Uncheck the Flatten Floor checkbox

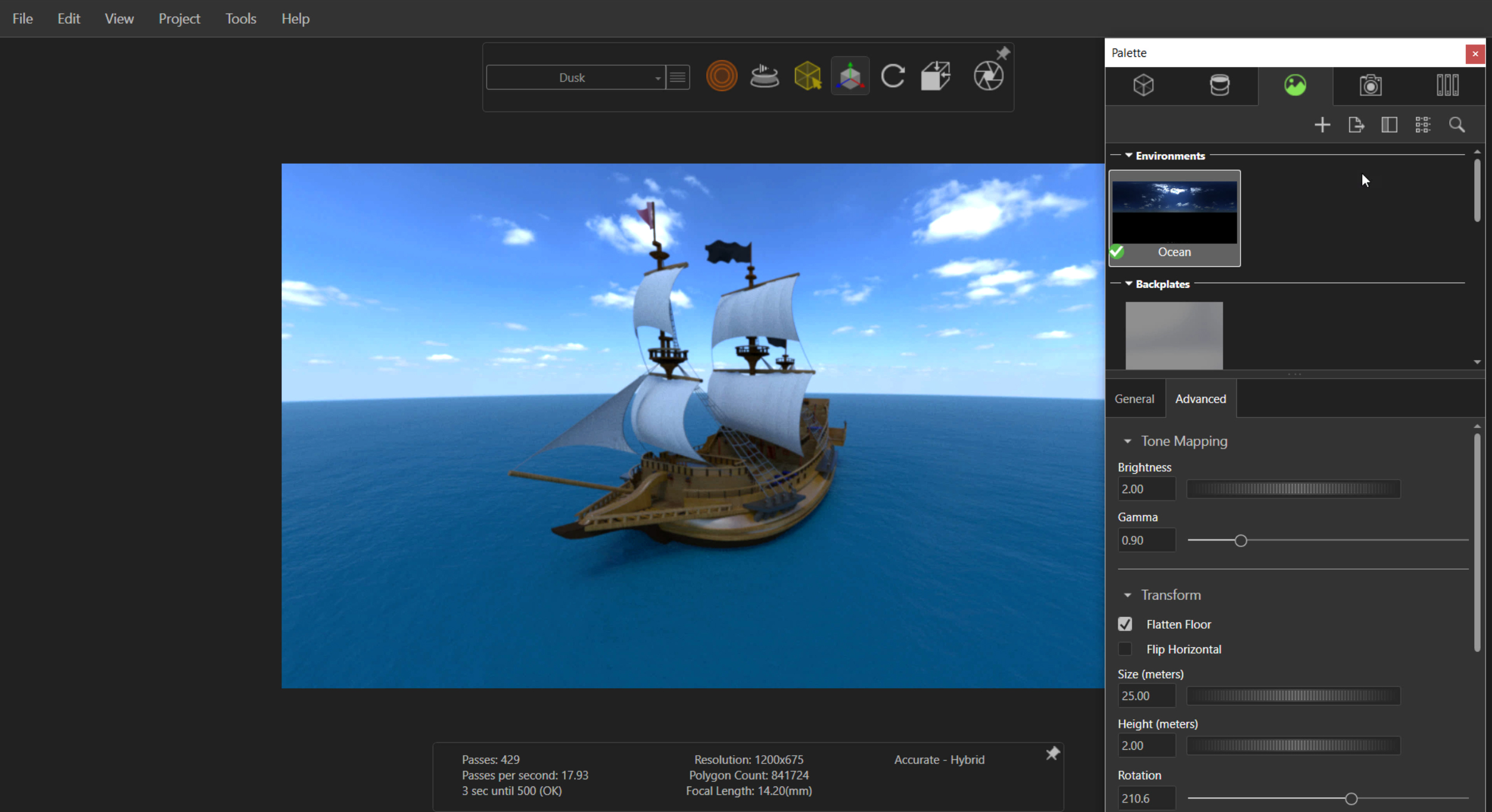click(1125, 624)
